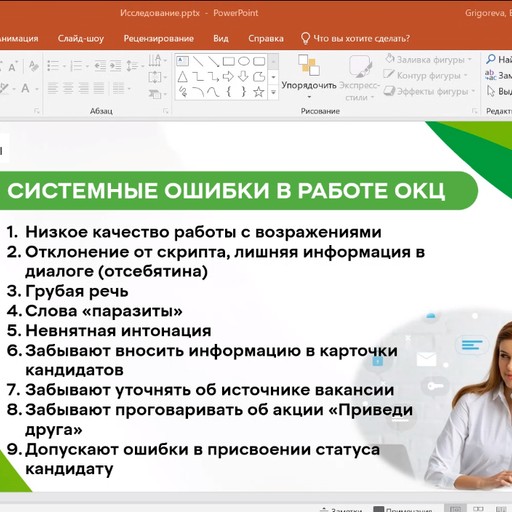Click the Что вы хотите сделать search field
The width and height of the screenshot is (512, 512).
(355, 39)
